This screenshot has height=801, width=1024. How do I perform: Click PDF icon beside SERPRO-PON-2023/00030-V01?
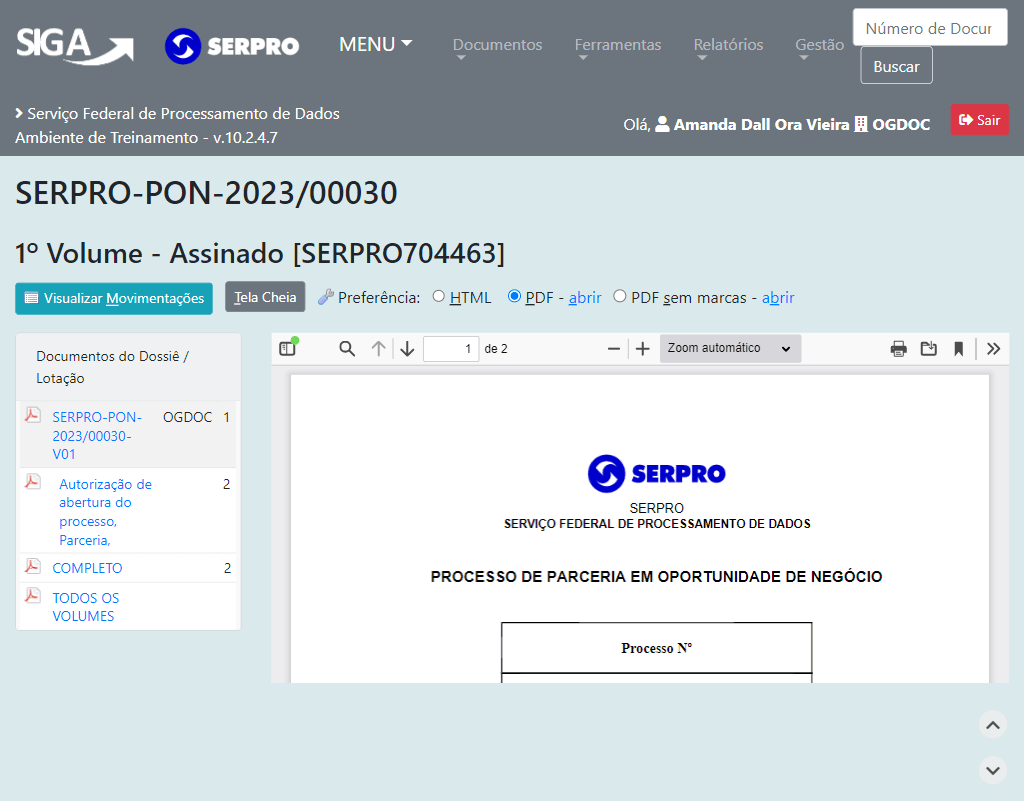(33, 415)
